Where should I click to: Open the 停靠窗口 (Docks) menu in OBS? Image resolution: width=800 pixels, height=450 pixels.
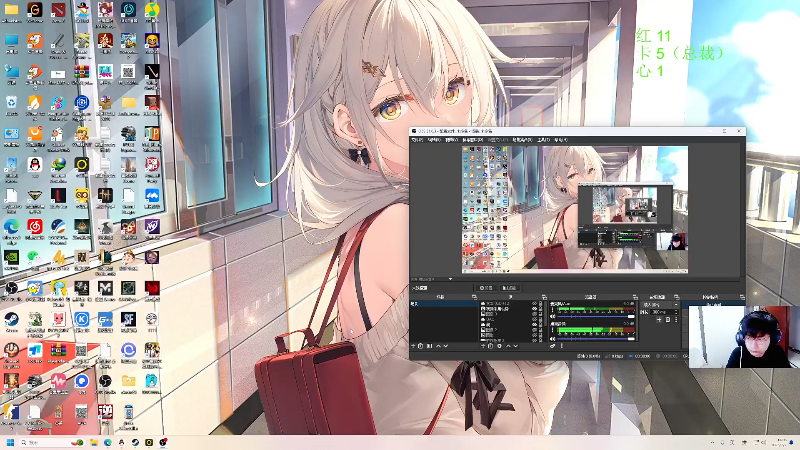coord(472,139)
